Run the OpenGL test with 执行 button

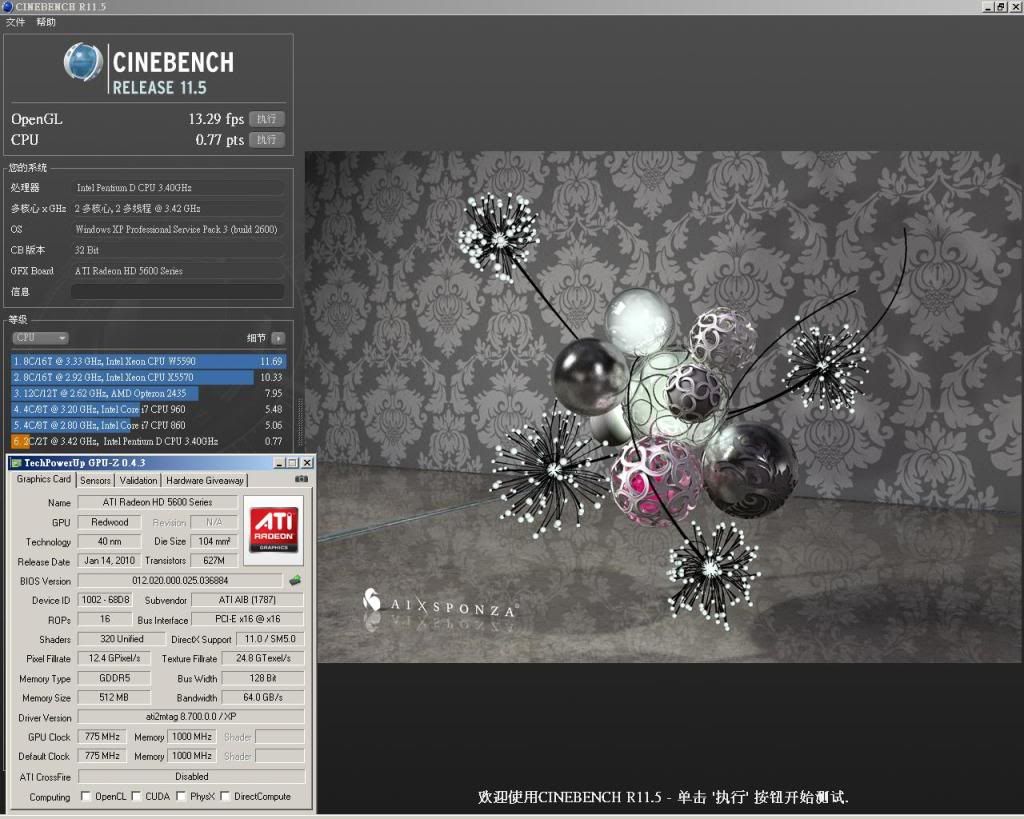coord(266,119)
